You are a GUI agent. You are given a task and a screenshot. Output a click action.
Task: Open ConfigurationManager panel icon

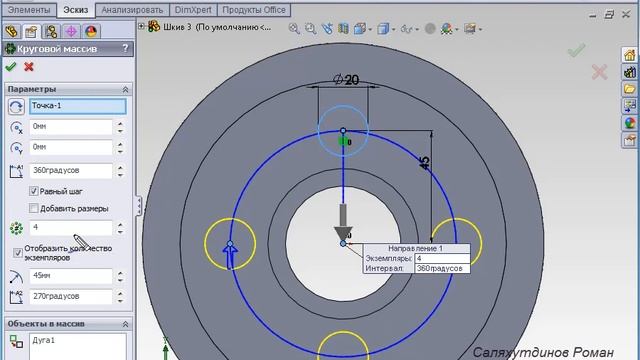(x=51, y=31)
